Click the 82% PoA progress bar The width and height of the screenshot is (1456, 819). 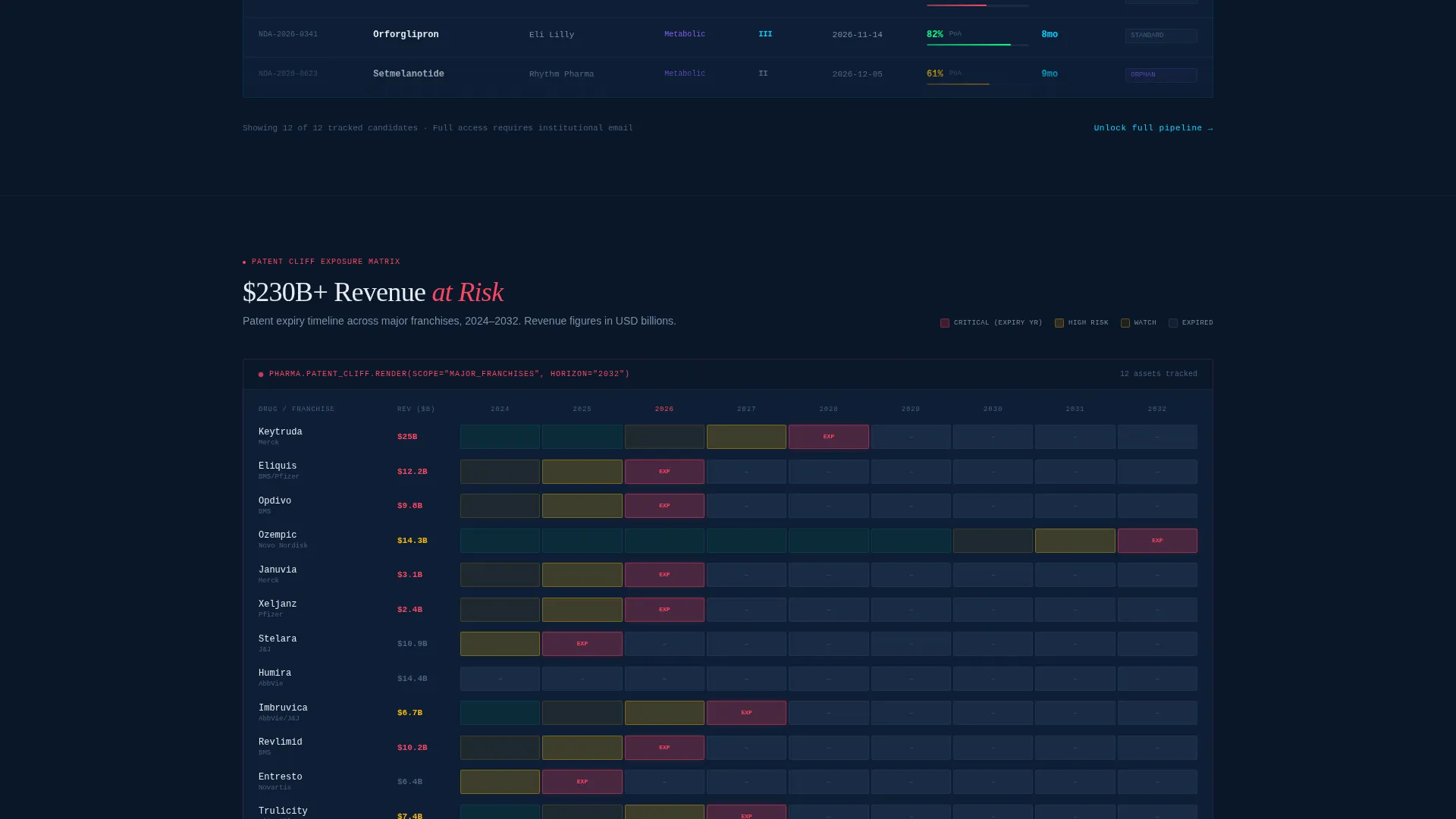click(977, 45)
